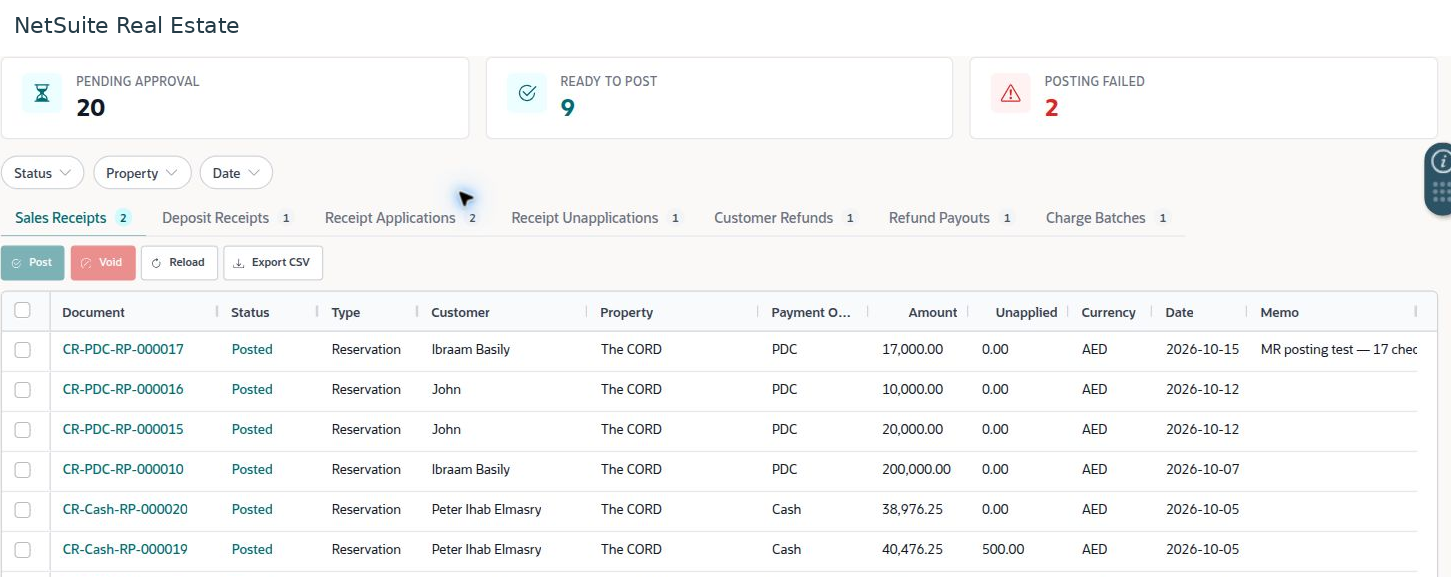
Task: Check the row for CR-PDC-RP-000017
Action: (x=22, y=350)
